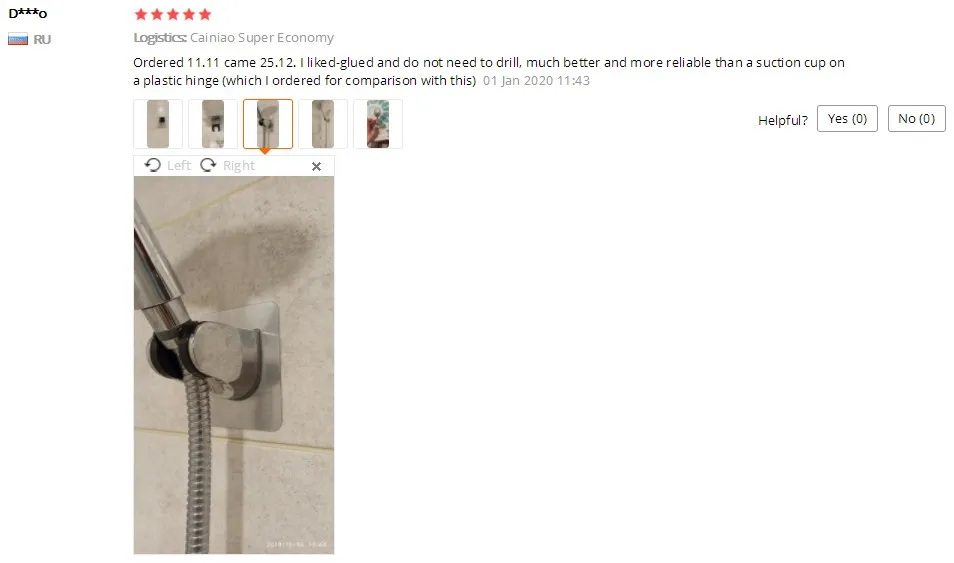
Task: Open the second review photo thumbnail
Action: pos(213,124)
